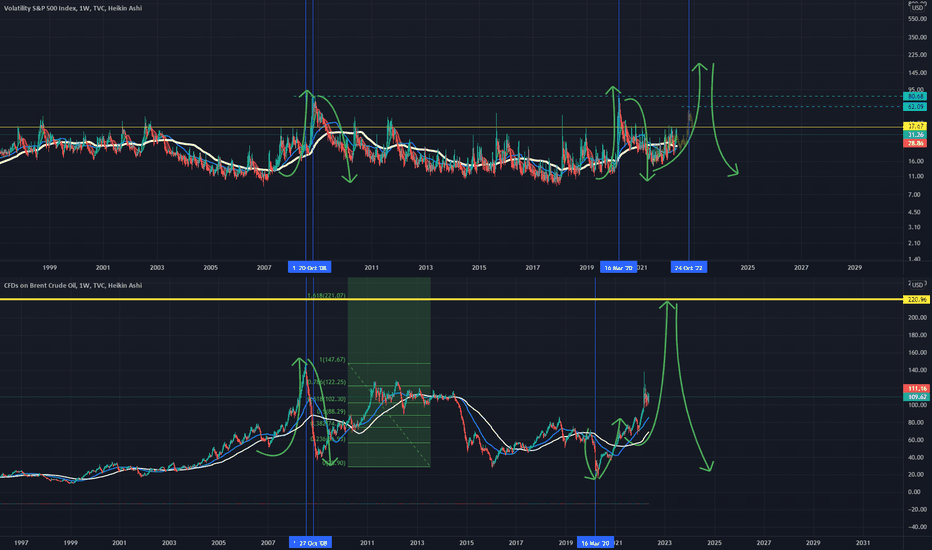
Task: Click 2029 on the VIX time axis
Action: [855, 268]
